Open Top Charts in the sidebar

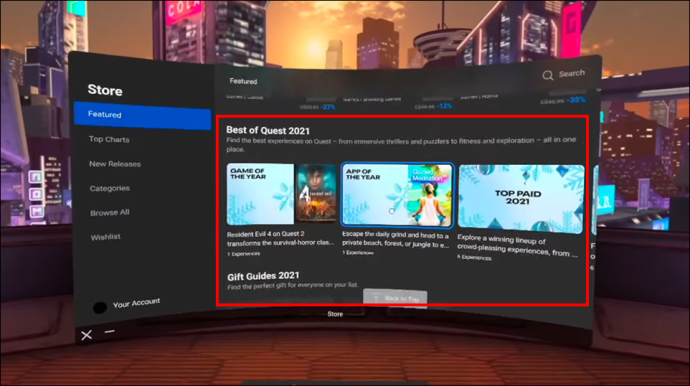pos(109,140)
